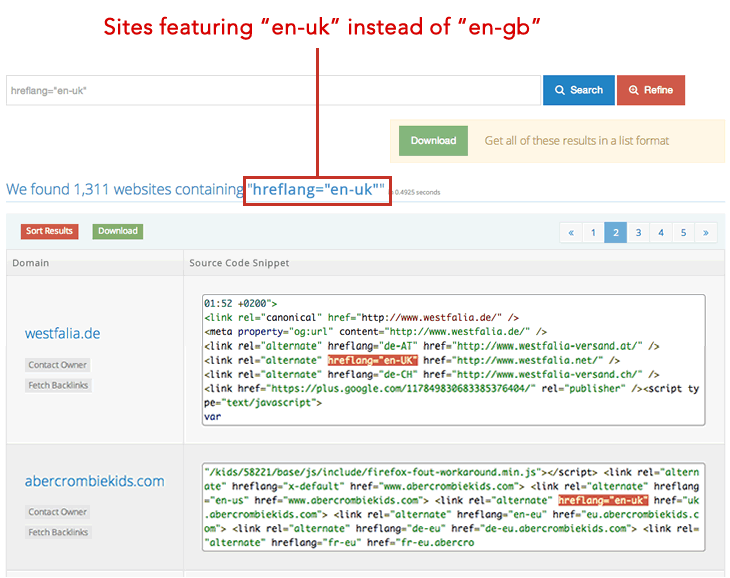Focus the hreflang="en-uk" search field
This screenshot has height=578, width=730.
(x=273, y=90)
